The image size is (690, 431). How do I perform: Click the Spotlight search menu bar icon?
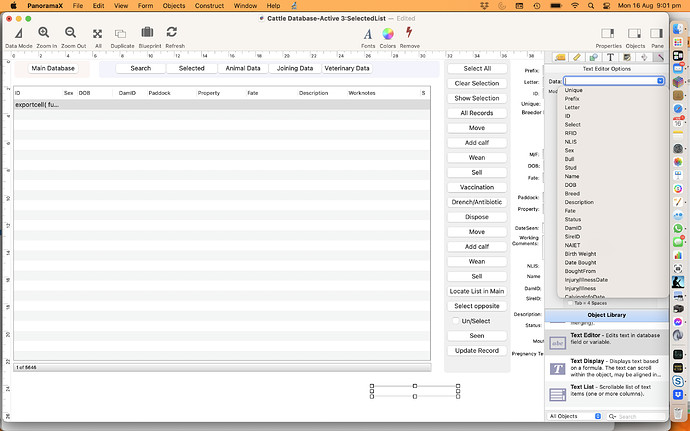tap(591, 6)
